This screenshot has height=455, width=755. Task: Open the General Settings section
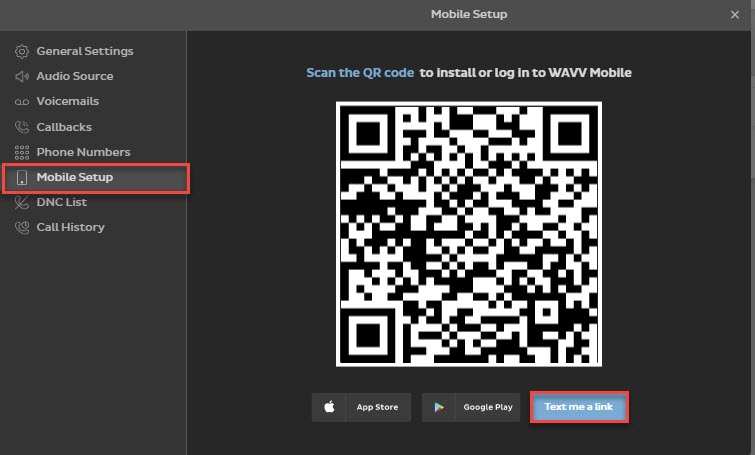(x=84, y=51)
